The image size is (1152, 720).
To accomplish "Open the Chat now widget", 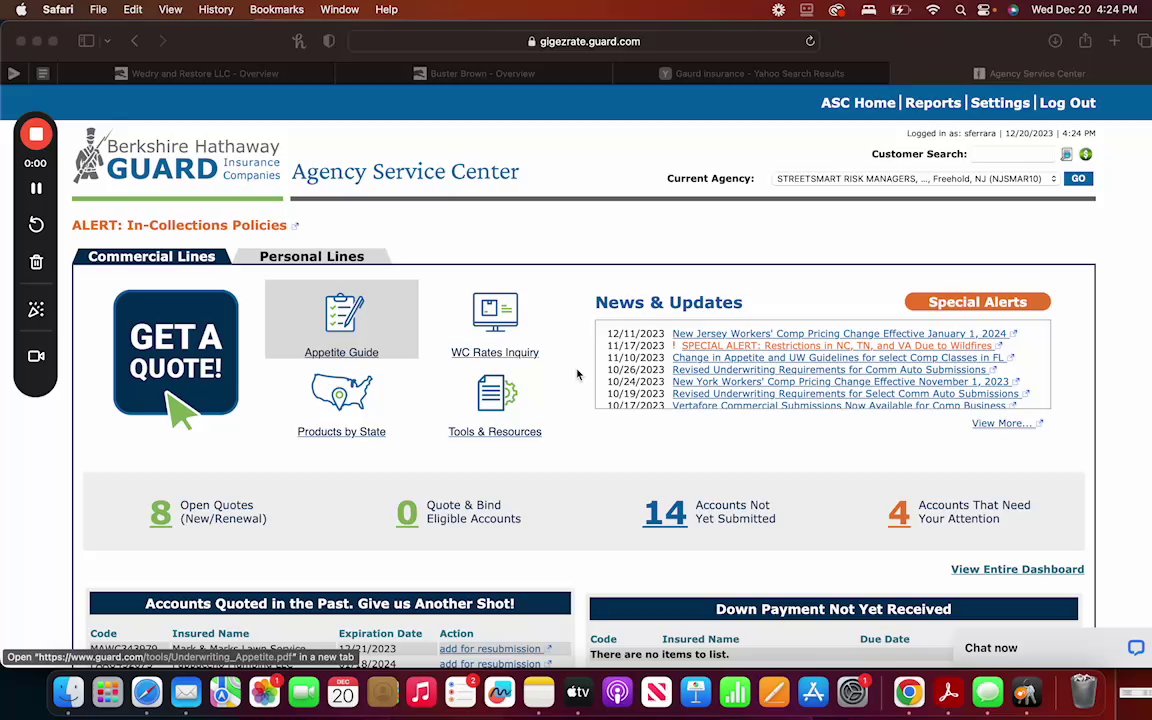I will point(1052,647).
